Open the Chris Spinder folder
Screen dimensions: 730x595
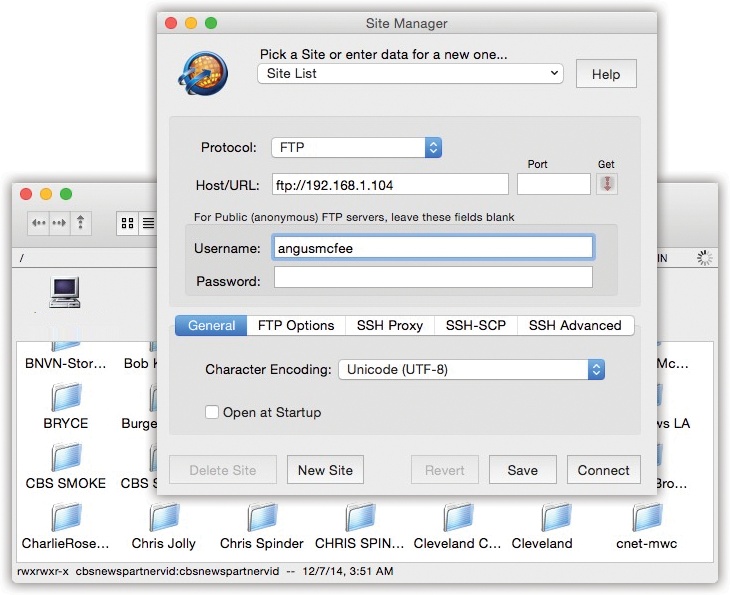(262, 517)
